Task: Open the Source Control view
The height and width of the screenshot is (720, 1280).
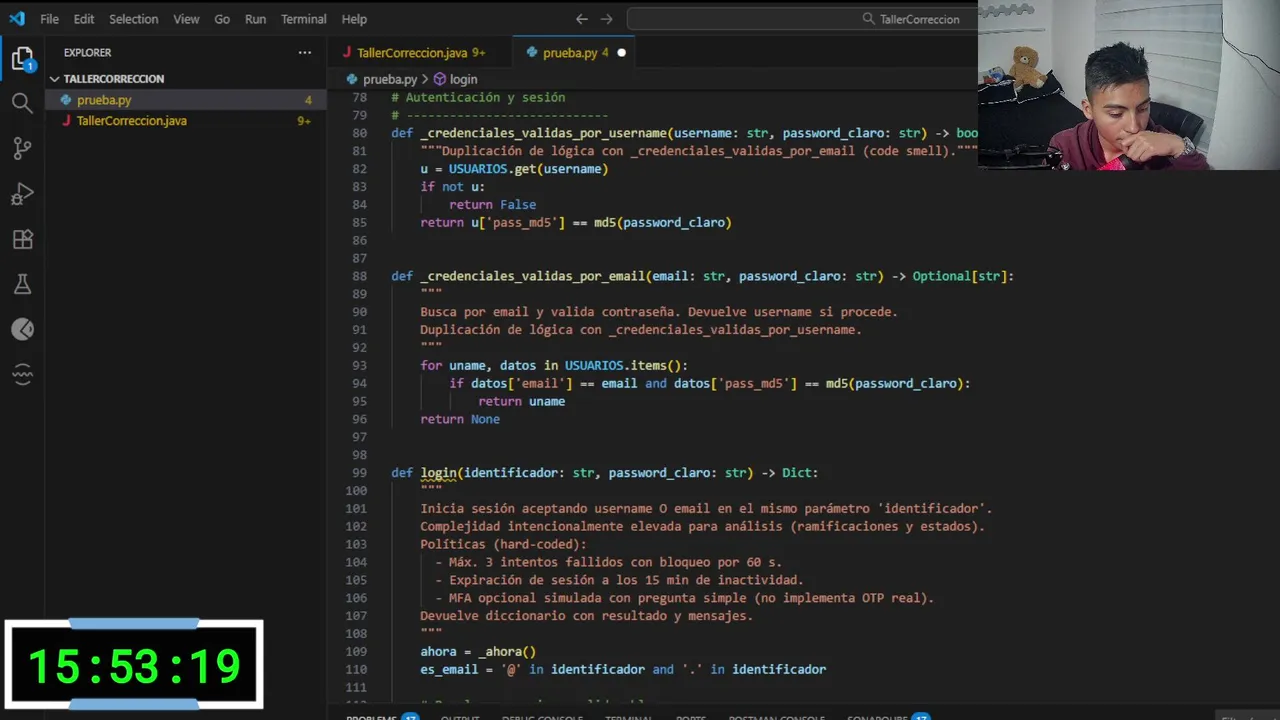Action: (22, 148)
